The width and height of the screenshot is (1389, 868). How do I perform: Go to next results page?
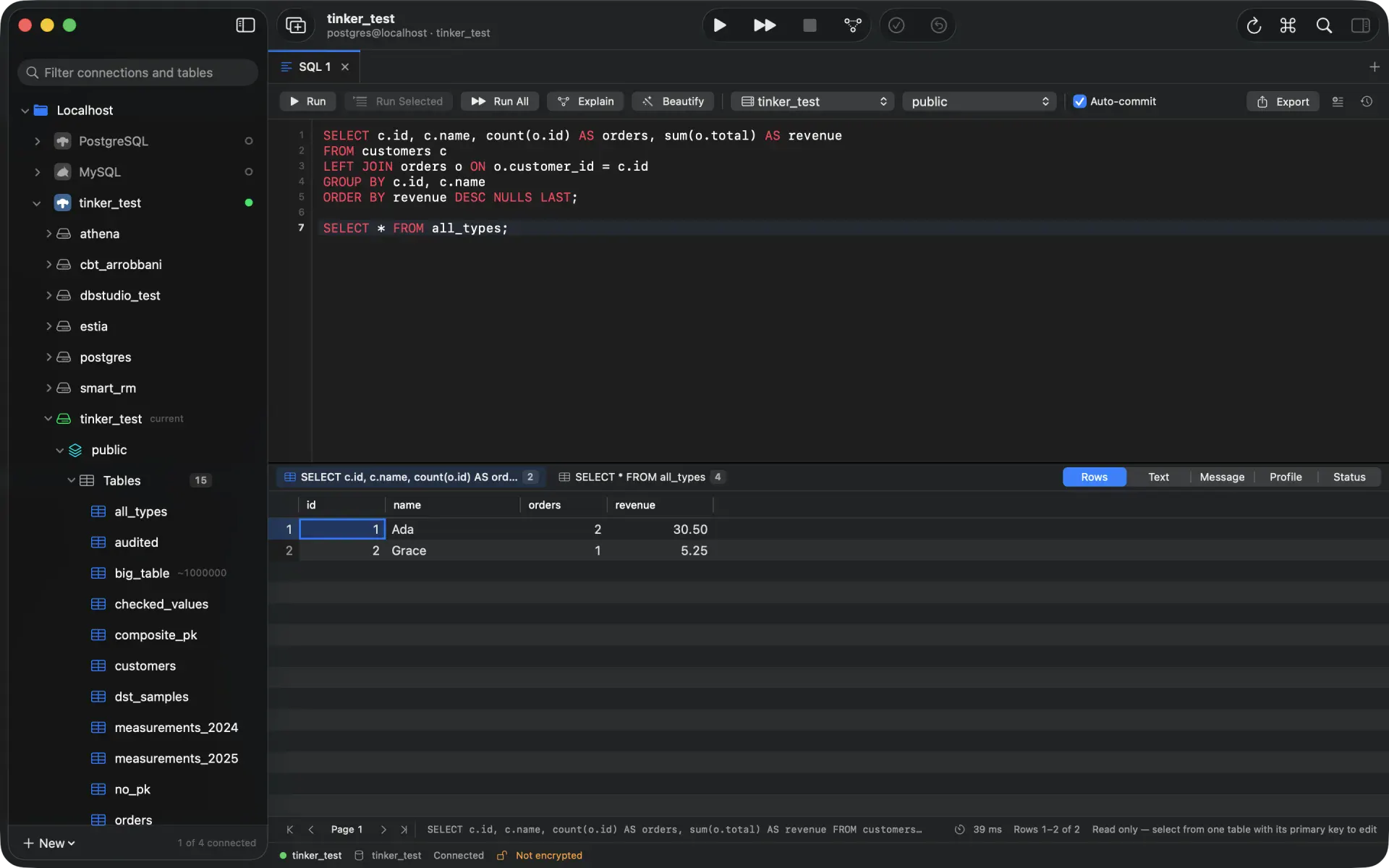point(383,830)
